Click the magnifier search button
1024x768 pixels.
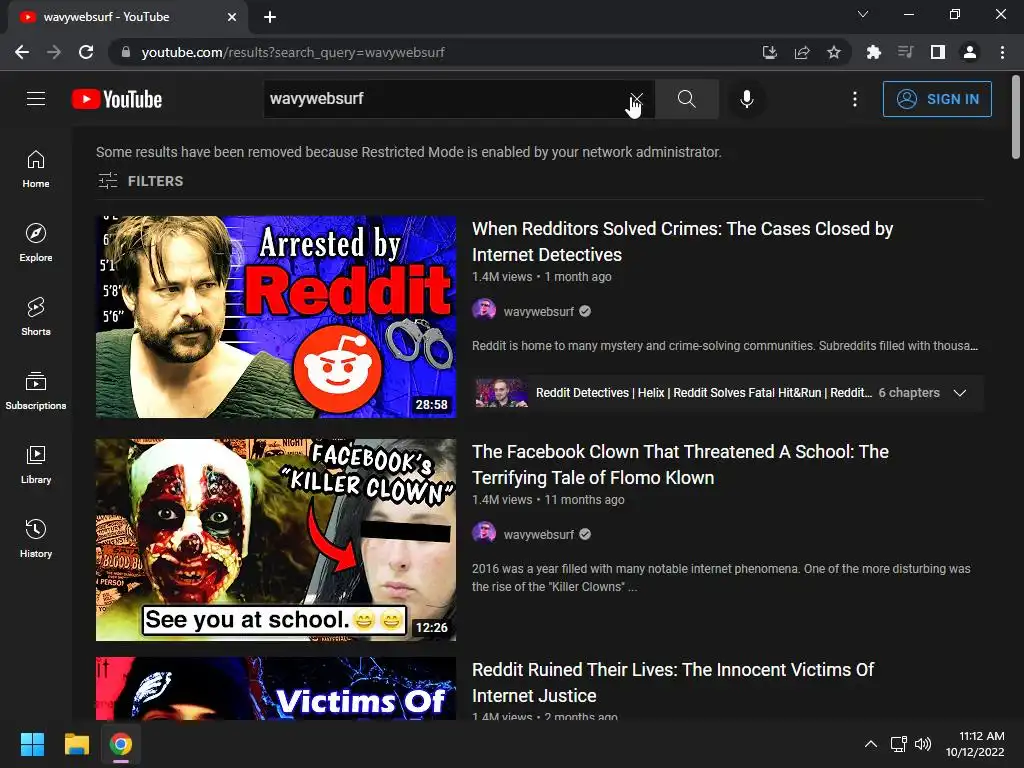(x=686, y=99)
